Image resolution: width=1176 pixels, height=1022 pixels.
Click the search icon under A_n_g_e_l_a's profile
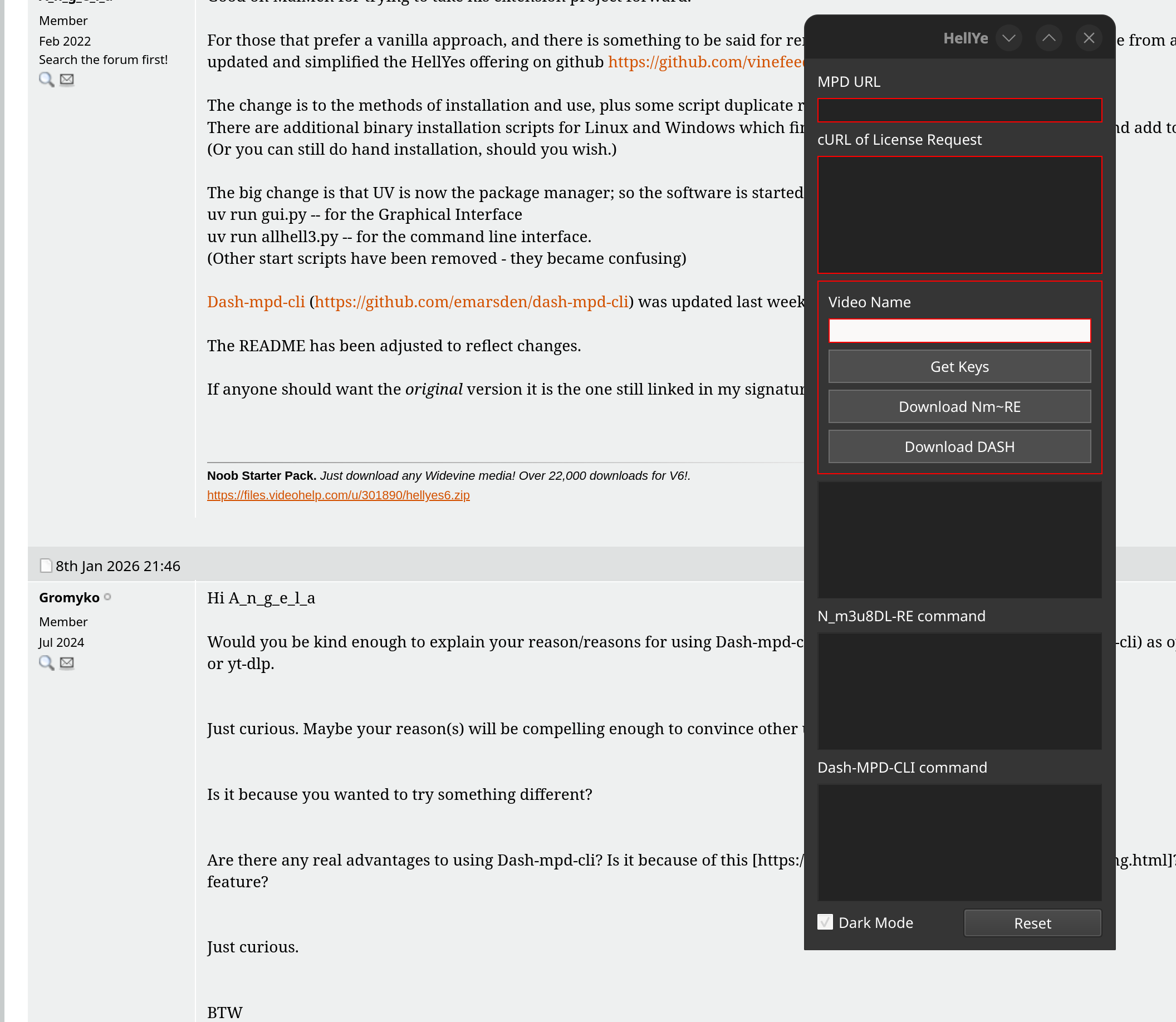46,79
